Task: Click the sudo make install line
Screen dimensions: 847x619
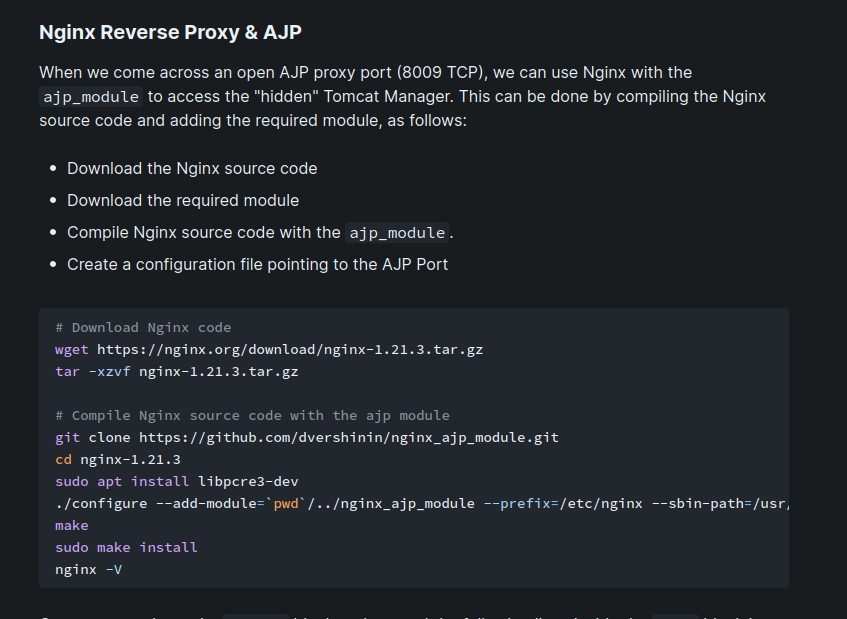Action: point(126,547)
